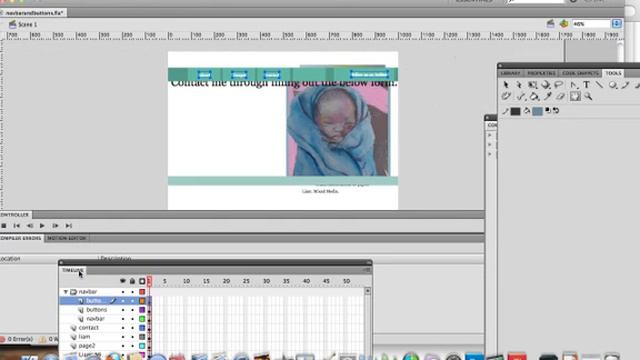Expand the second collapsed panel arrow

(x=490, y=144)
